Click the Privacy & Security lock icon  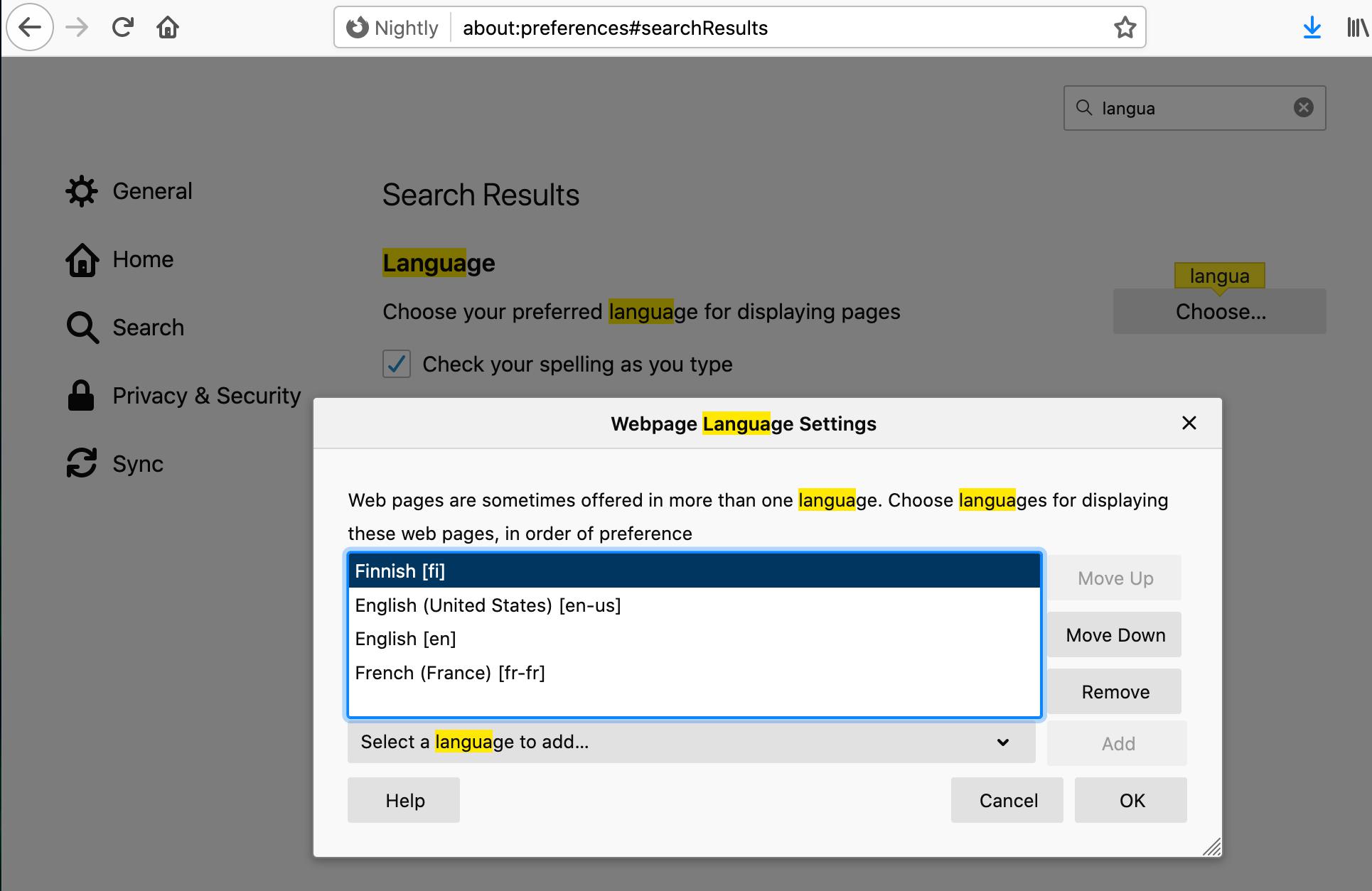[80, 396]
